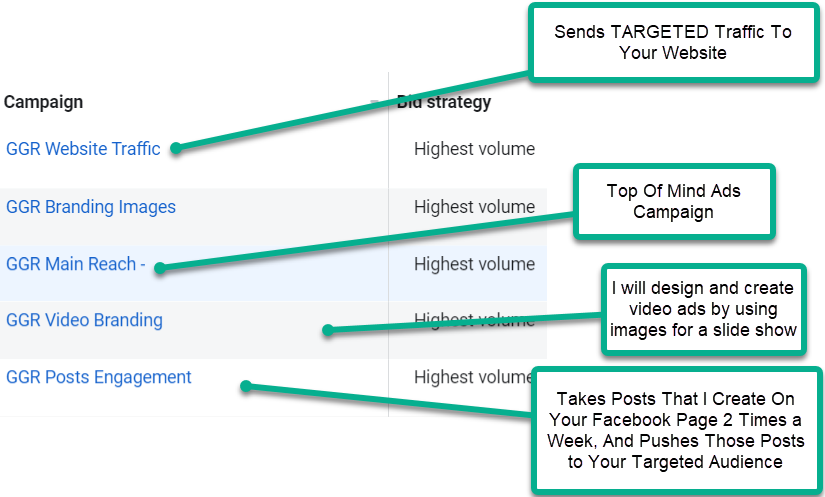
Task: Click the green dot in the Video Branding row
Action: [x=327, y=330]
